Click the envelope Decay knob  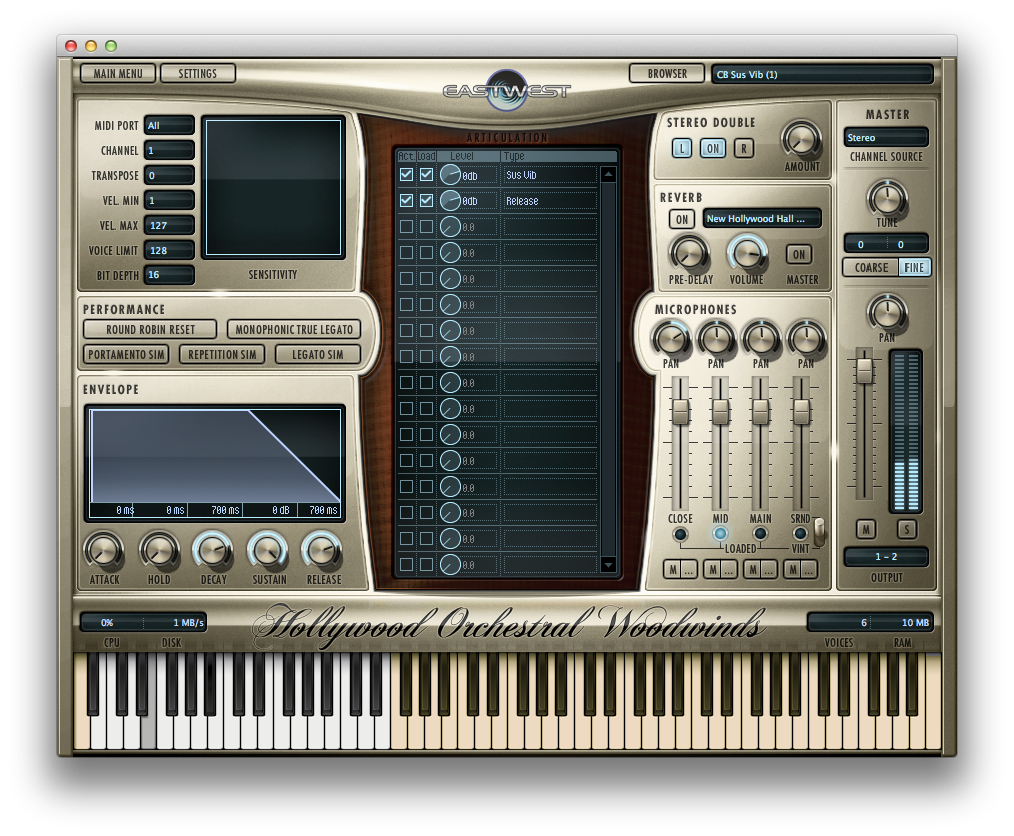tap(213, 552)
